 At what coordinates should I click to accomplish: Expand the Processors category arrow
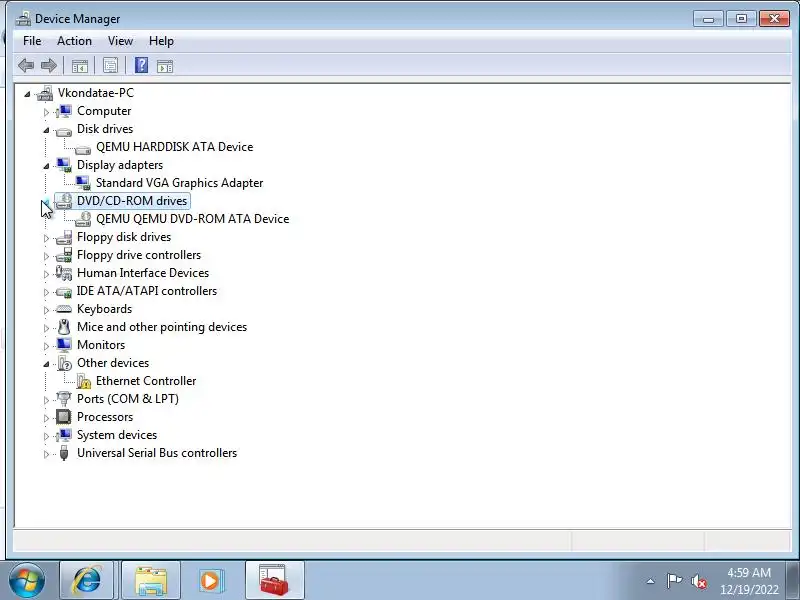[x=46, y=418]
